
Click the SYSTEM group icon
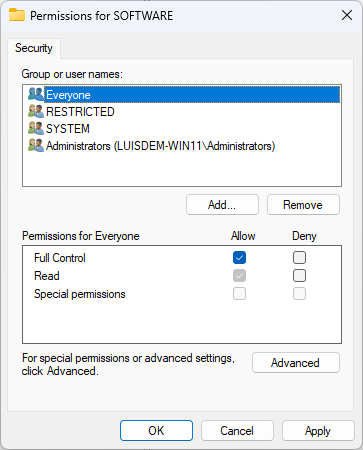point(36,128)
